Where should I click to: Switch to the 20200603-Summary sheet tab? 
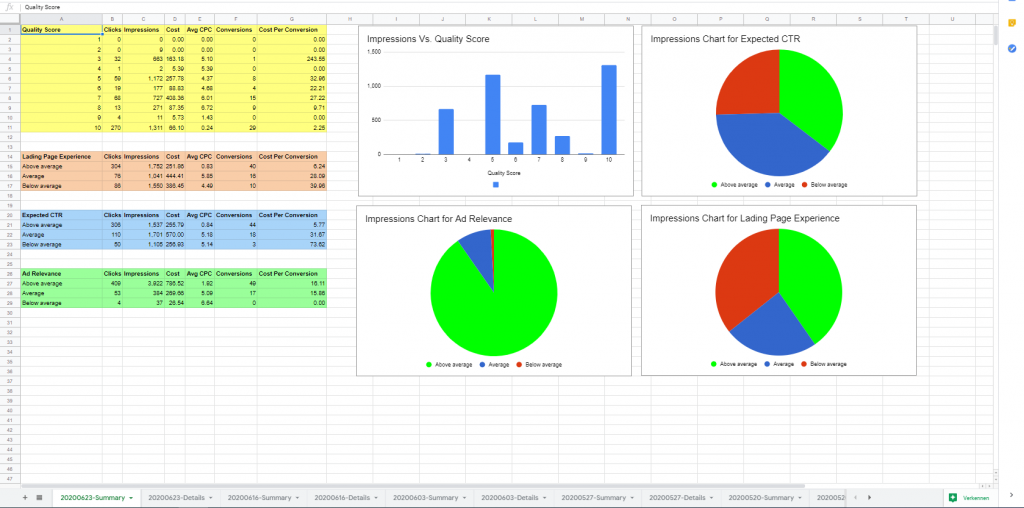[423, 497]
